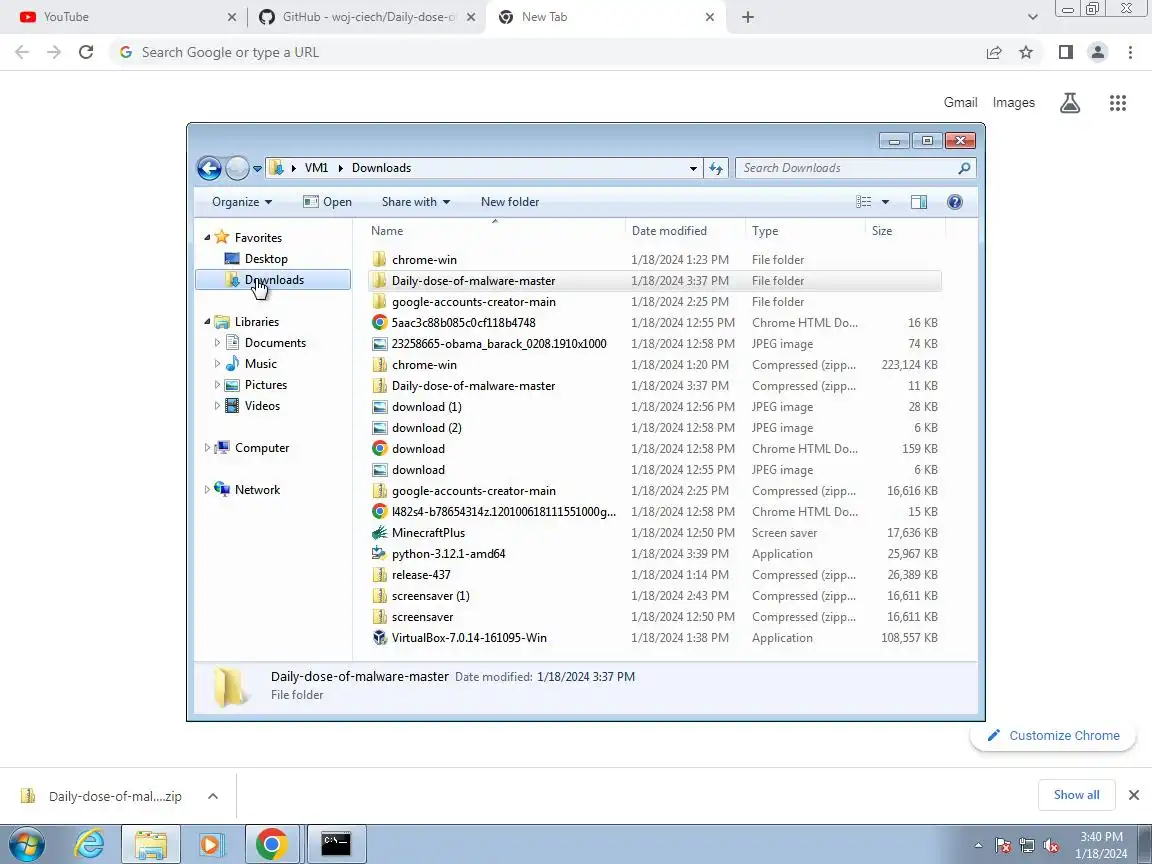Collapse the Favorites tree section
The width and height of the screenshot is (1152, 864).
207,237
